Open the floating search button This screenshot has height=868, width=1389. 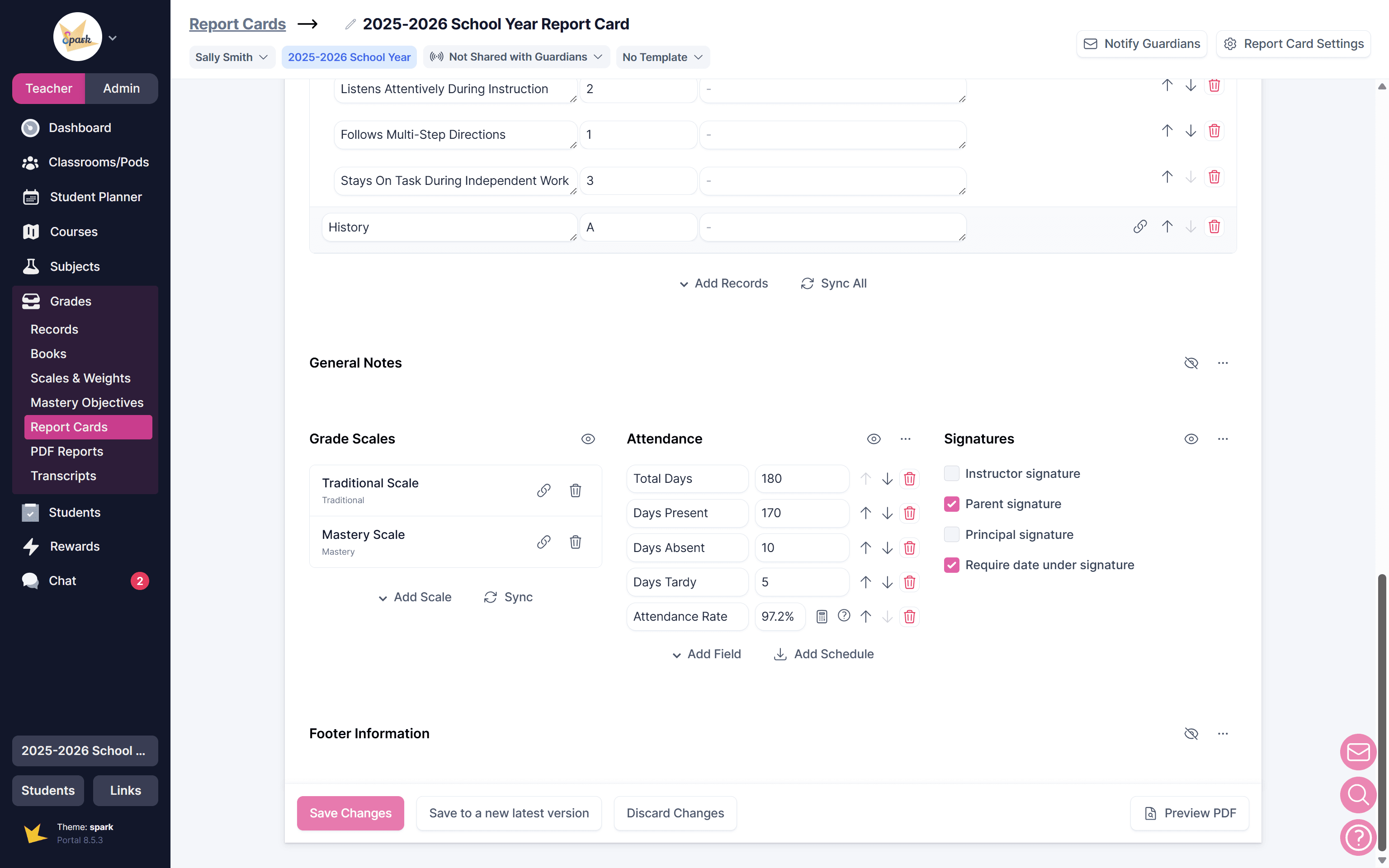(1358, 795)
